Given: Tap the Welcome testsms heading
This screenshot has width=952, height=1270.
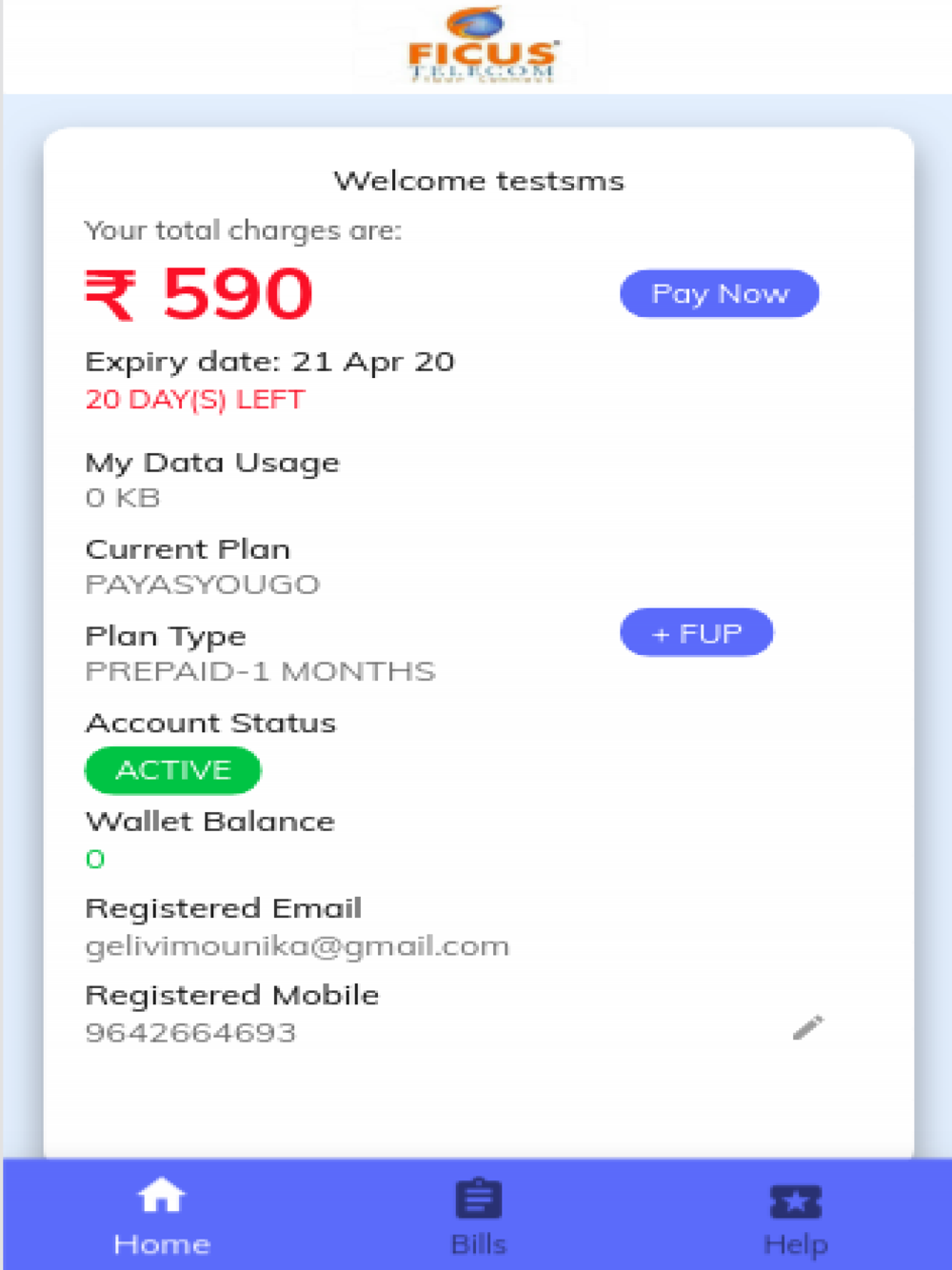Looking at the screenshot, I should 479,180.
